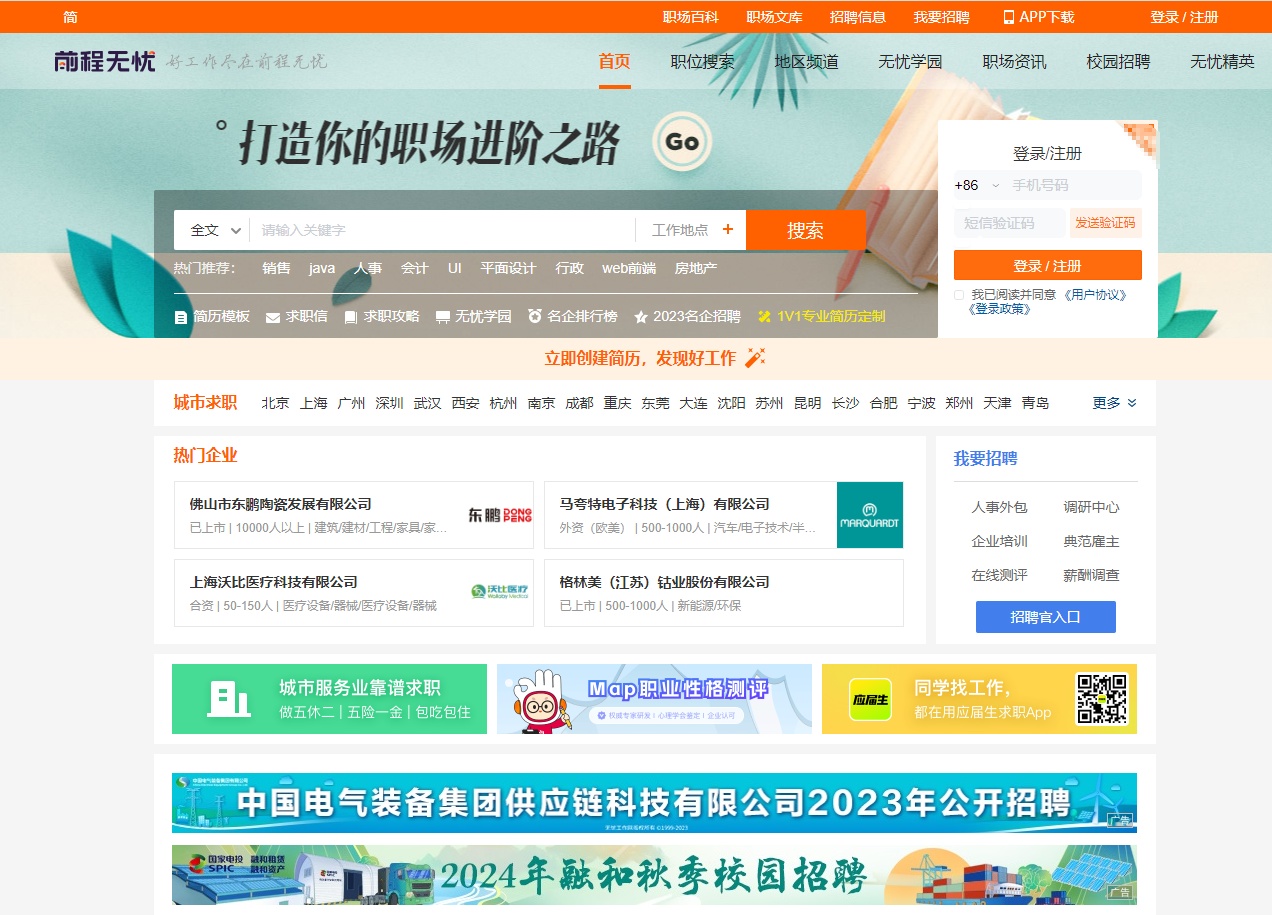Click 招聘信息 in top bar

coord(858,17)
